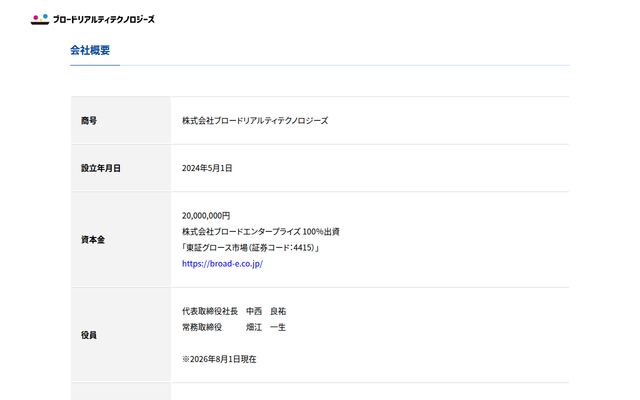Select the 東証グロース市場 証券コード line
640x400 pixels.
pyautogui.click(x=250, y=247)
